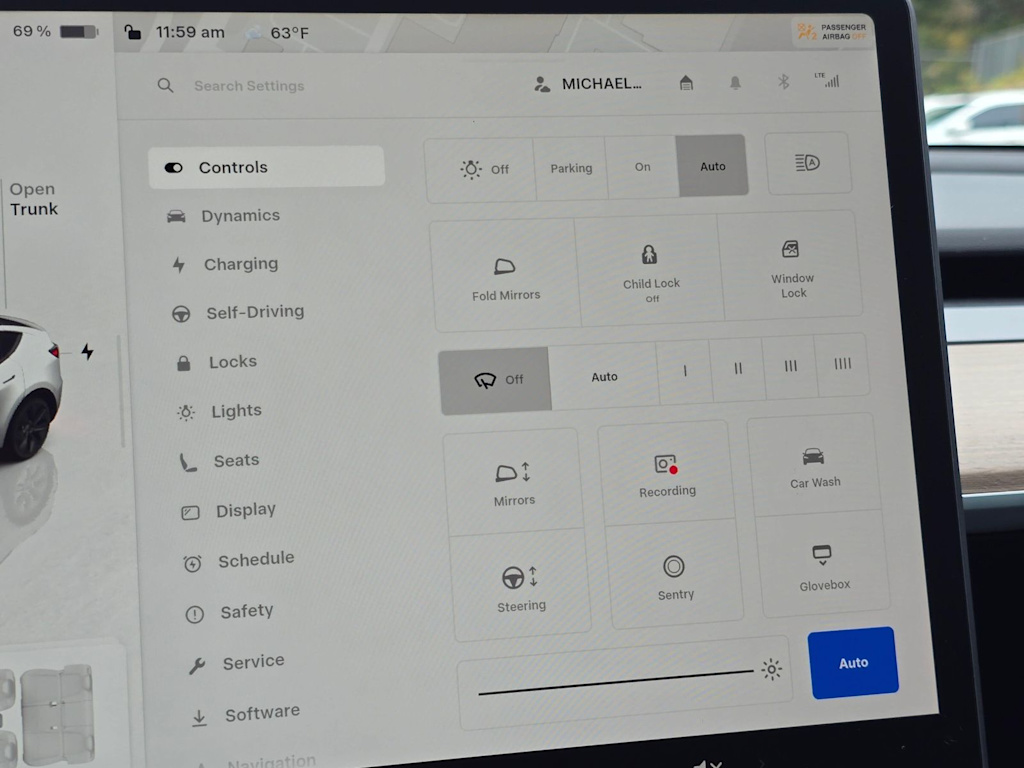Open the Locks settings menu
This screenshot has height=768, width=1024.
[x=216, y=362]
